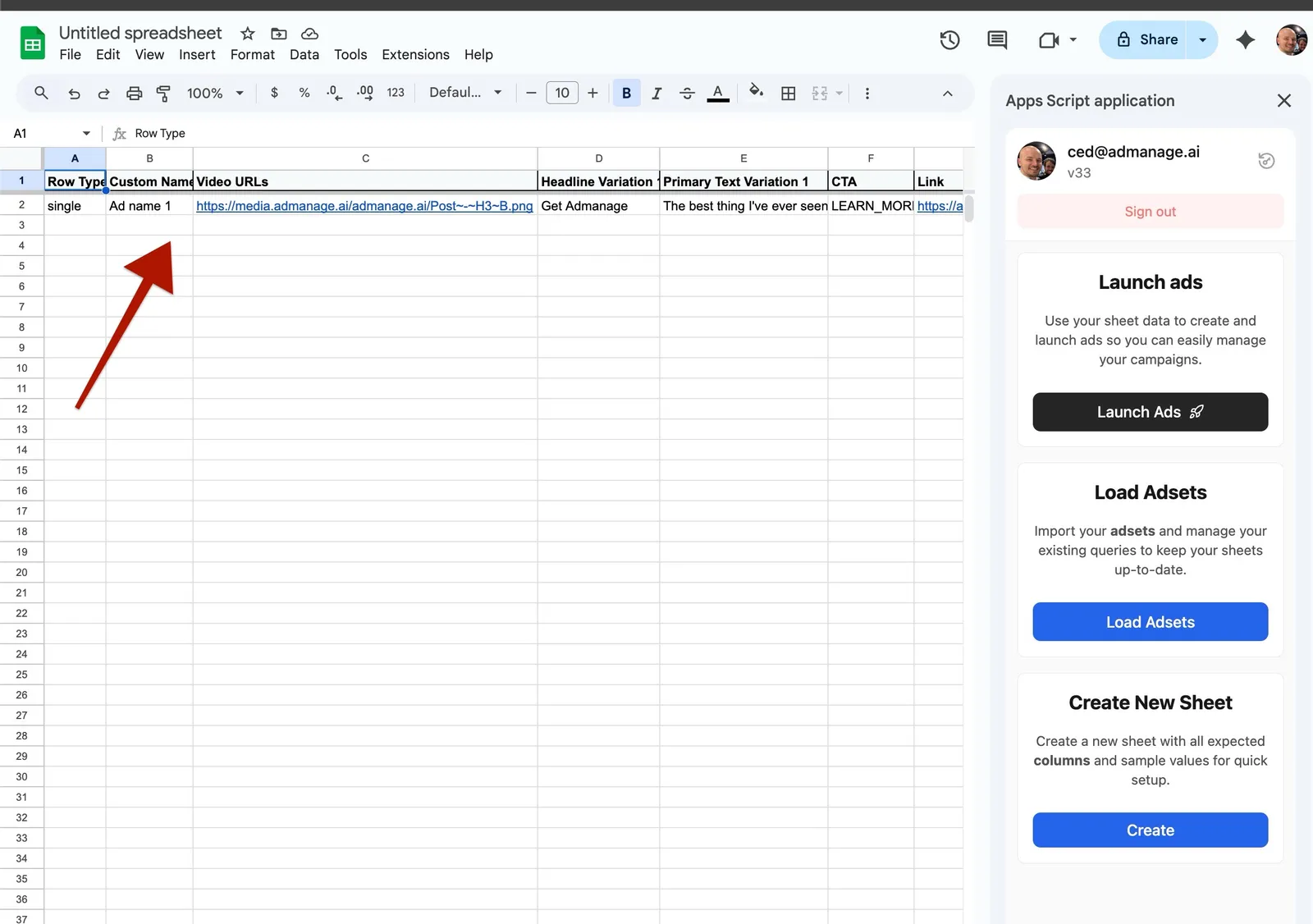
Task: Expand the Name Box dropdown arrow
Action: pos(86,133)
